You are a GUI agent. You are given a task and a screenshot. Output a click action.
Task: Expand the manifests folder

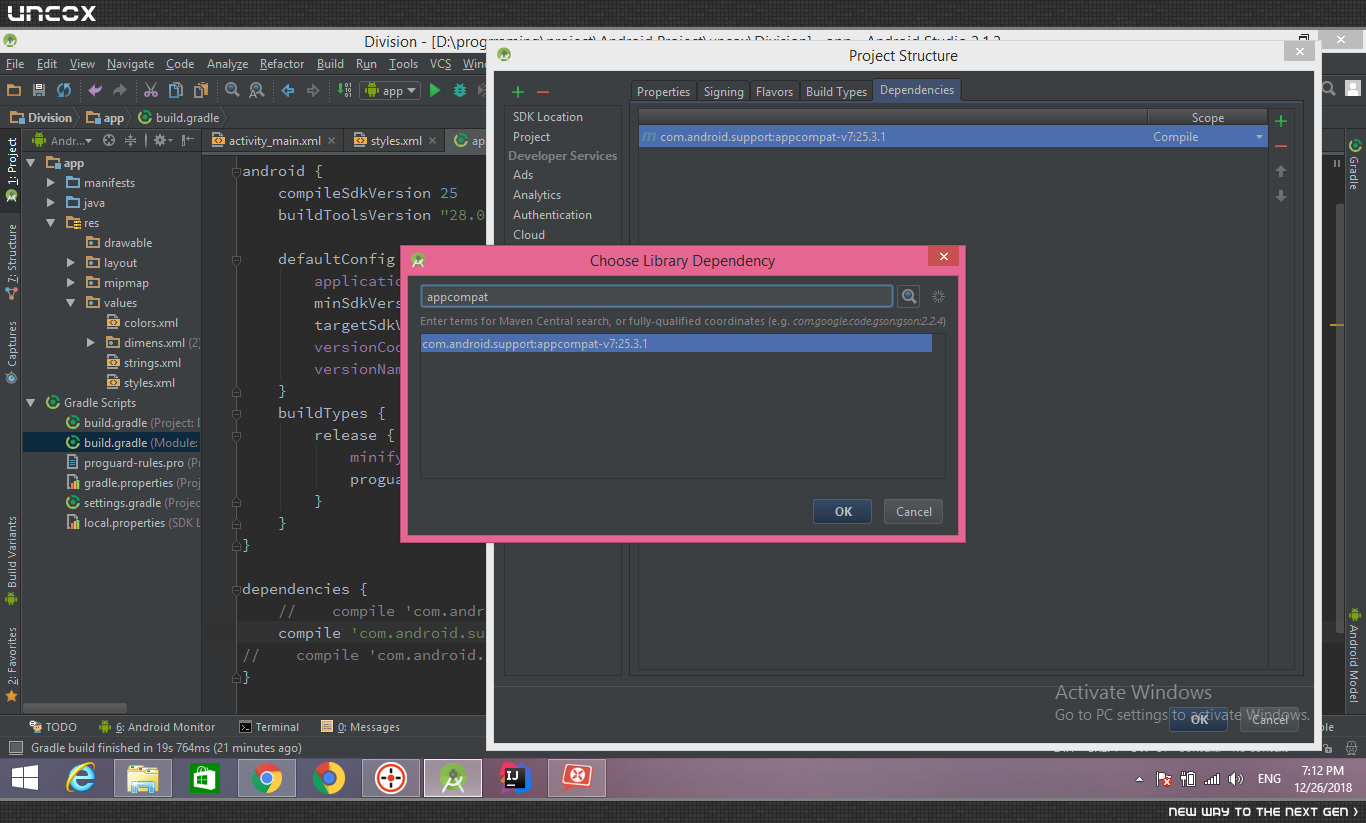pyautogui.click(x=51, y=183)
